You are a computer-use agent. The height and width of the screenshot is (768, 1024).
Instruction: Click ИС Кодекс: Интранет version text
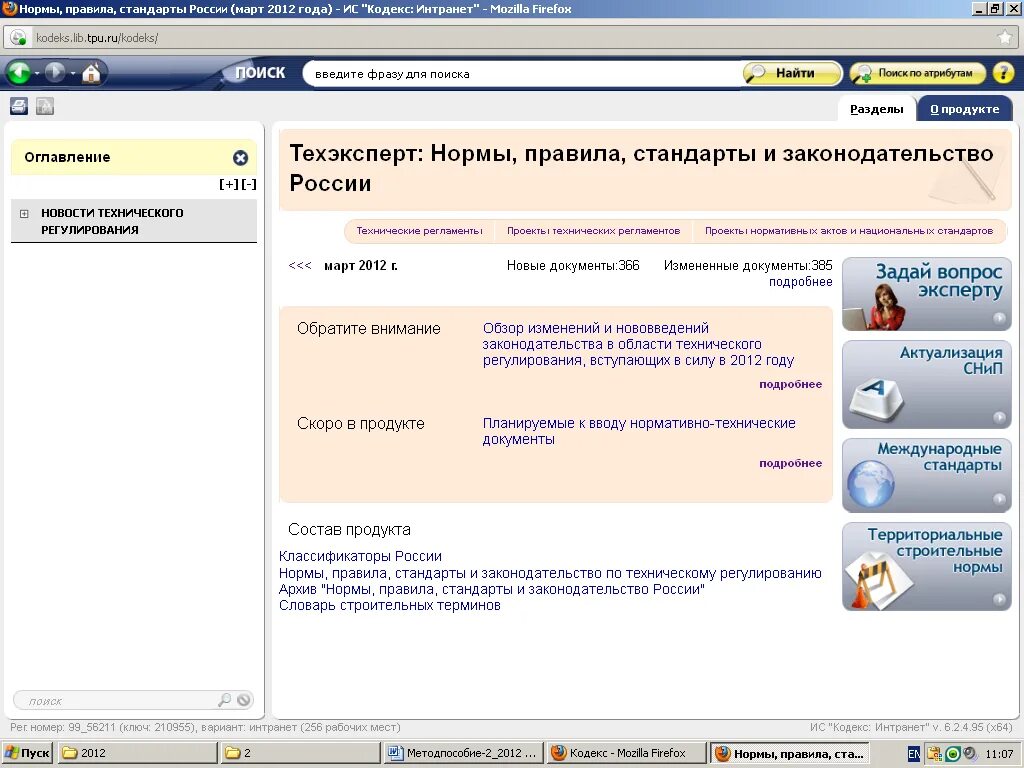tap(910, 727)
